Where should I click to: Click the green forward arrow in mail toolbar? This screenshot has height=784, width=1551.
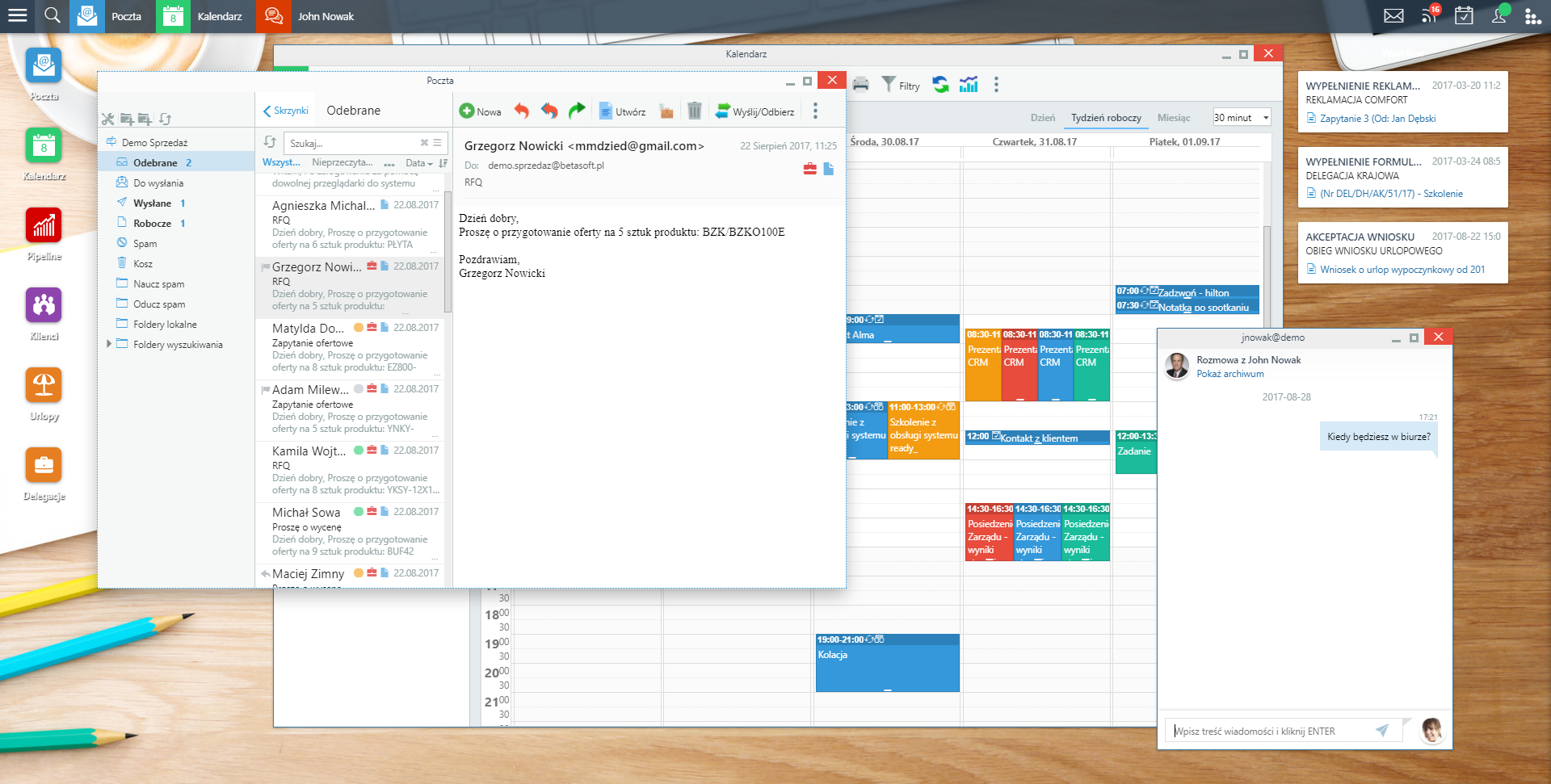coord(577,111)
